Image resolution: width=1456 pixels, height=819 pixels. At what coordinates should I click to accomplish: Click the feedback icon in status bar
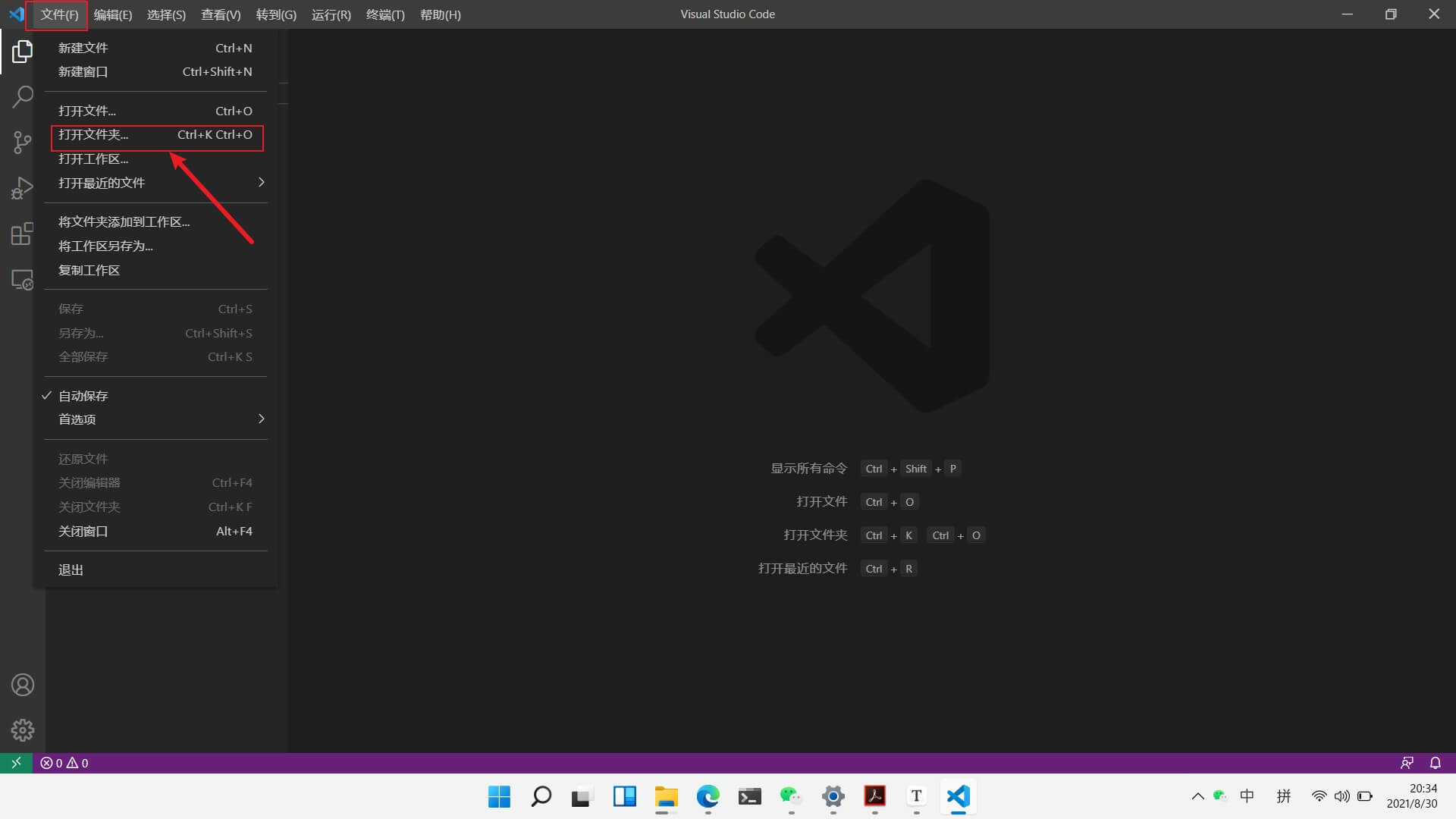point(1407,763)
